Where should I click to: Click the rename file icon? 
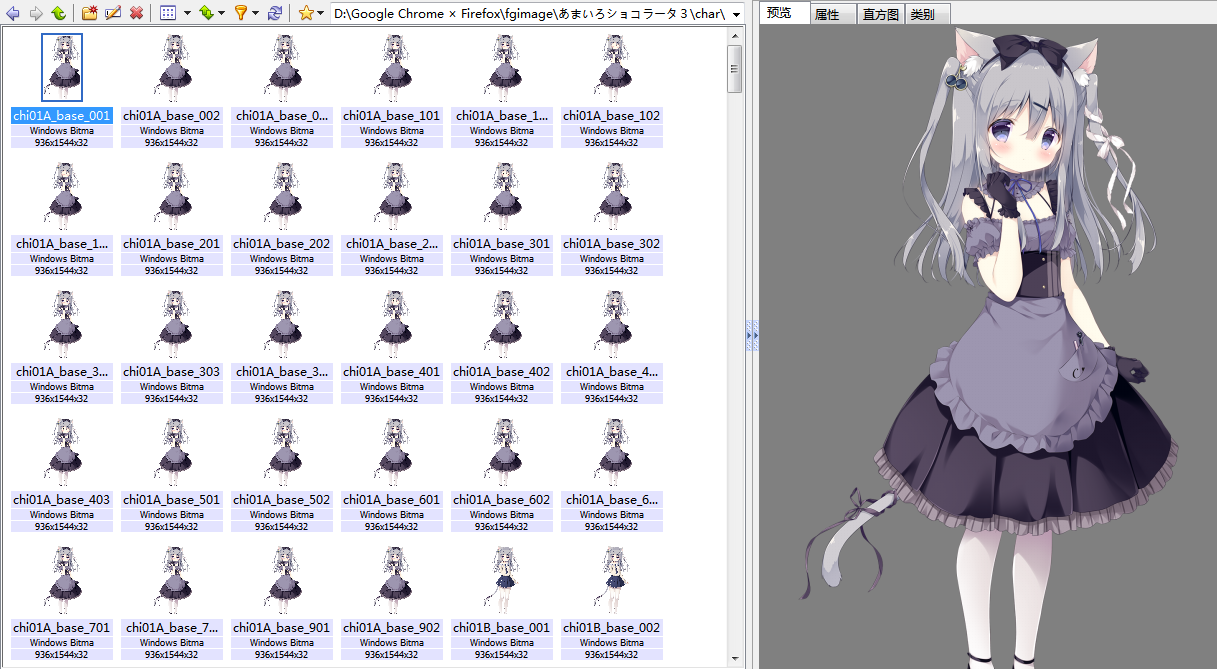[113, 13]
